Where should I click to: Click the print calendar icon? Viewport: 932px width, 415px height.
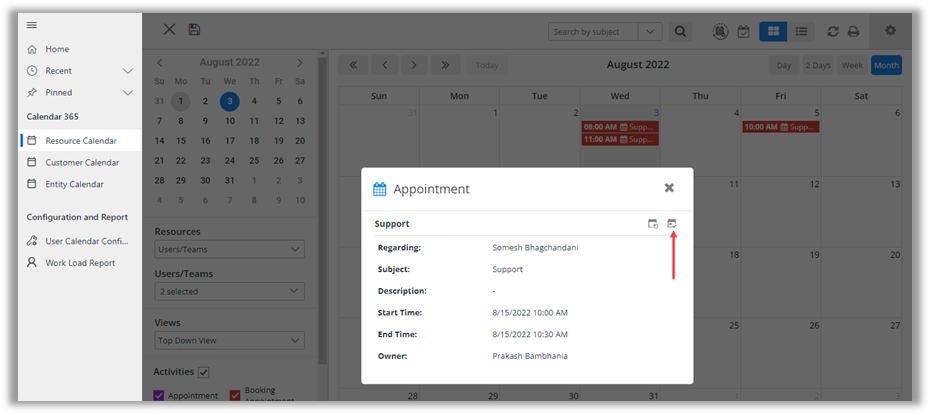click(853, 32)
